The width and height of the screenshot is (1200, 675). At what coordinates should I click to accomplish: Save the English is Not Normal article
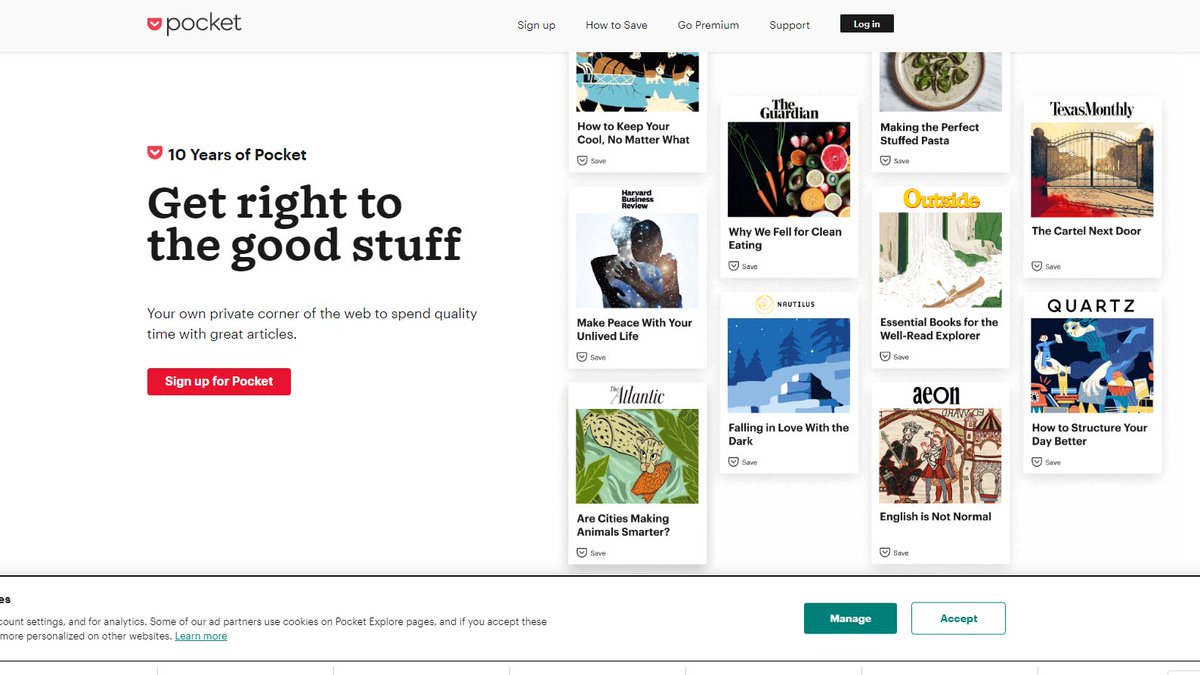[895, 552]
